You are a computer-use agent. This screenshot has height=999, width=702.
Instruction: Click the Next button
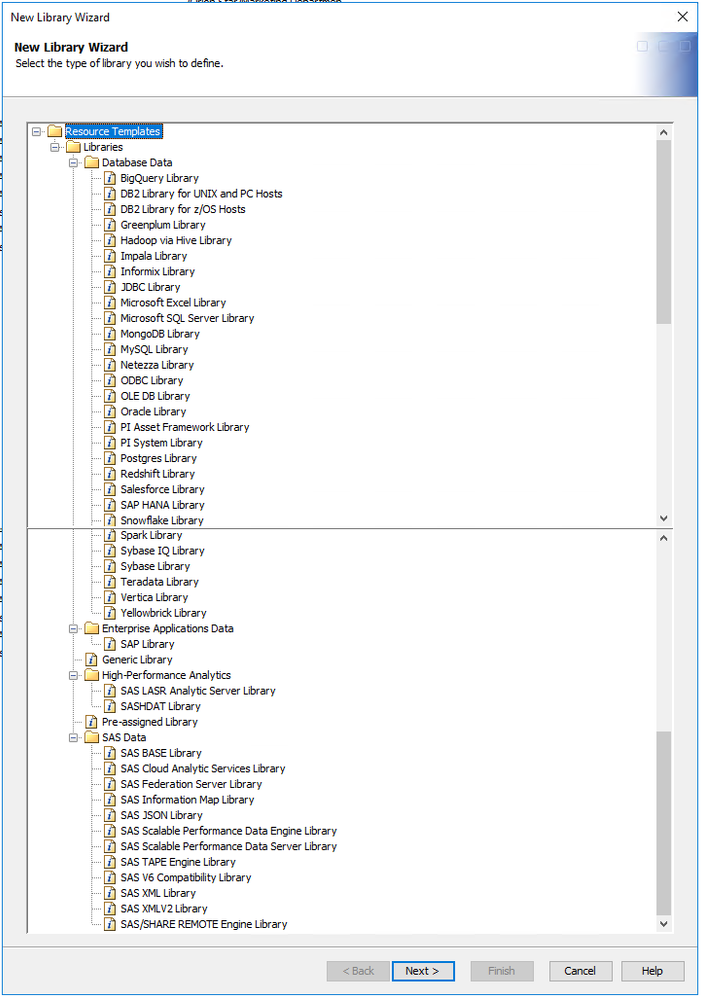point(423,971)
